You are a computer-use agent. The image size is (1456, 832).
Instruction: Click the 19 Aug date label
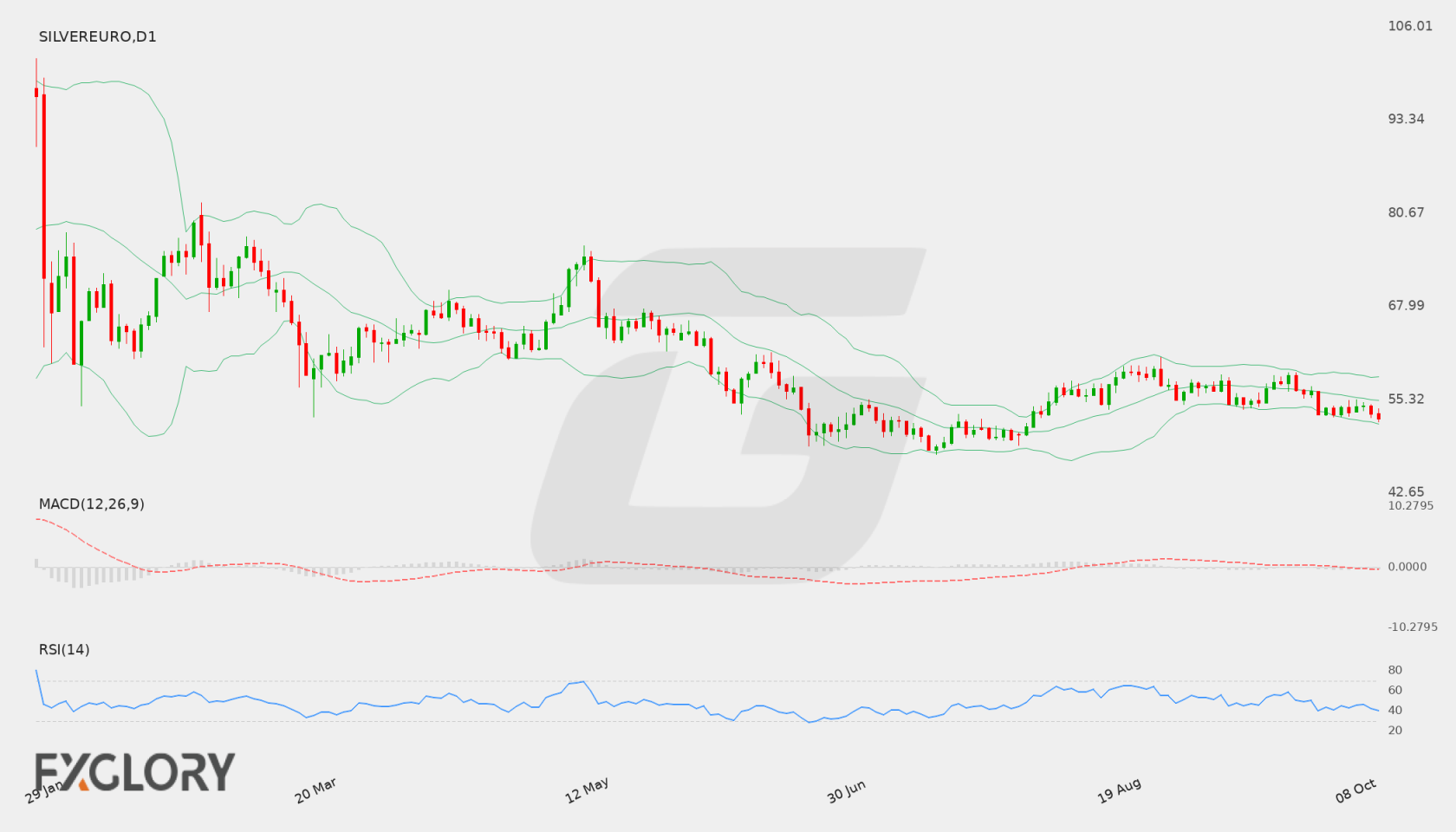coord(1119,790)
